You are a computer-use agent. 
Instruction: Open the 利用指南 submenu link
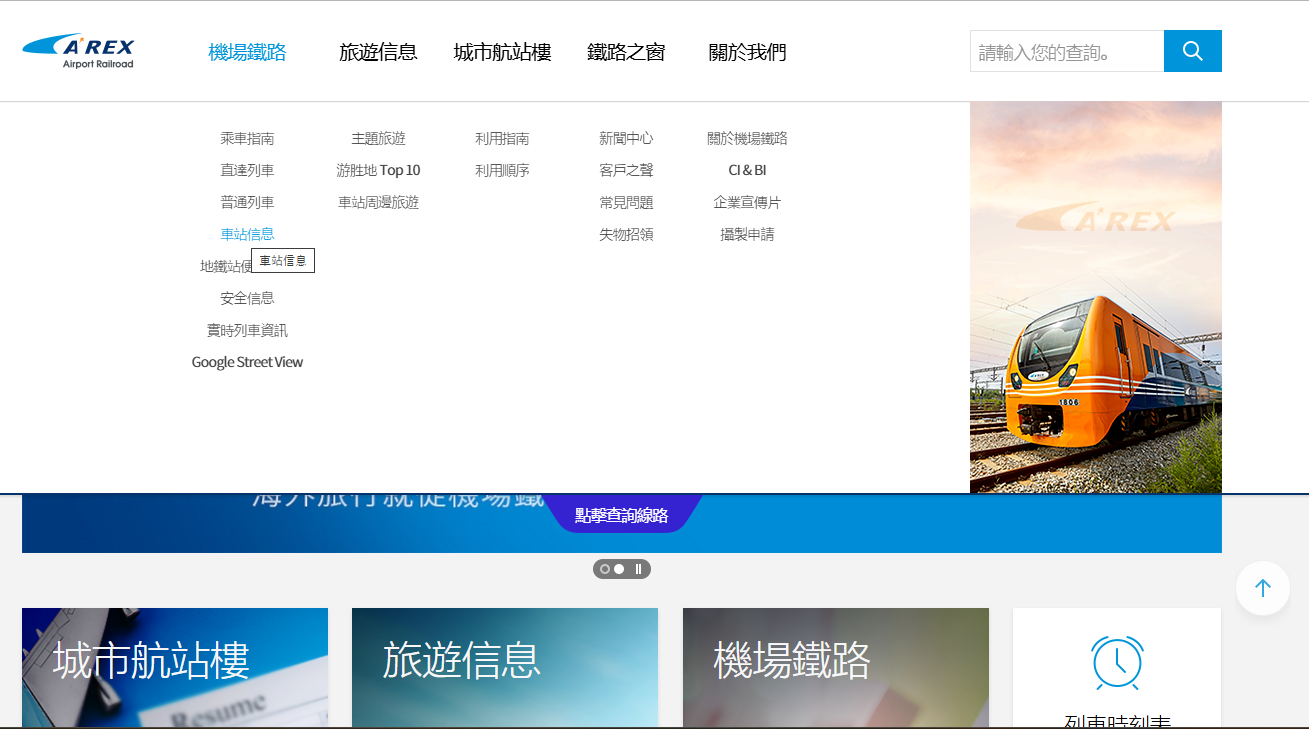point(502,138)
